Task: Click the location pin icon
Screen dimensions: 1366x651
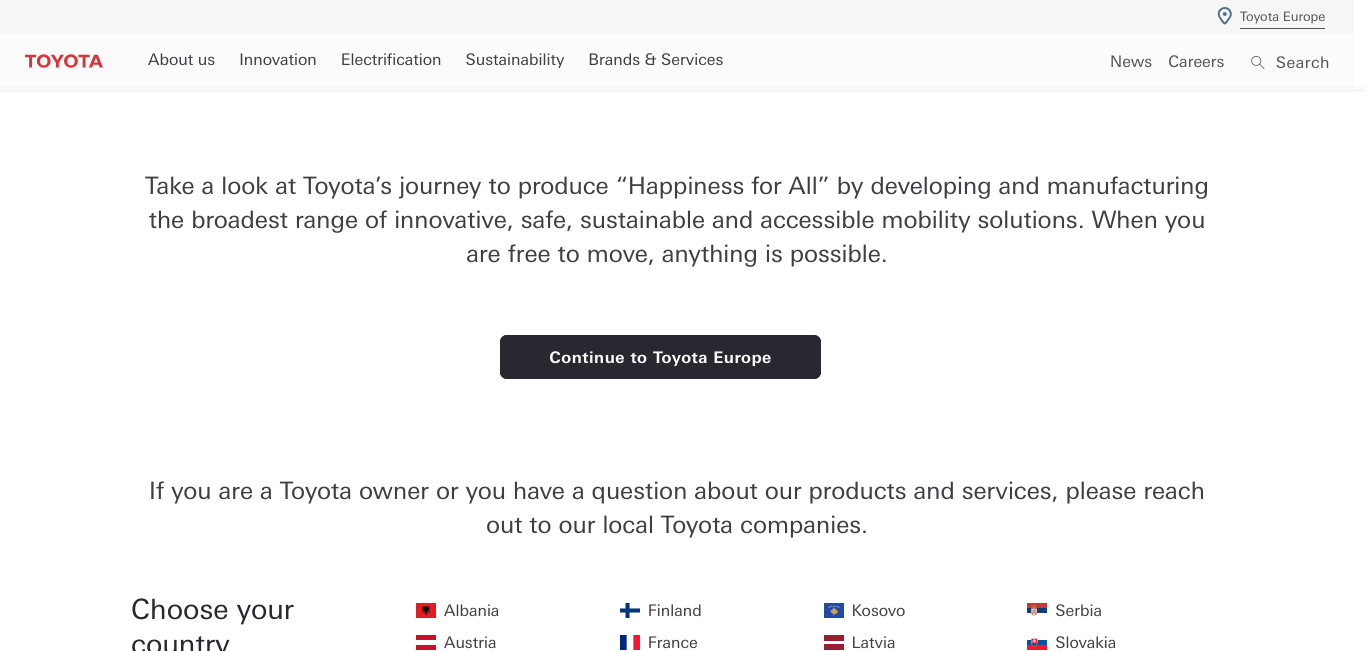Action: pos(1224,16)
